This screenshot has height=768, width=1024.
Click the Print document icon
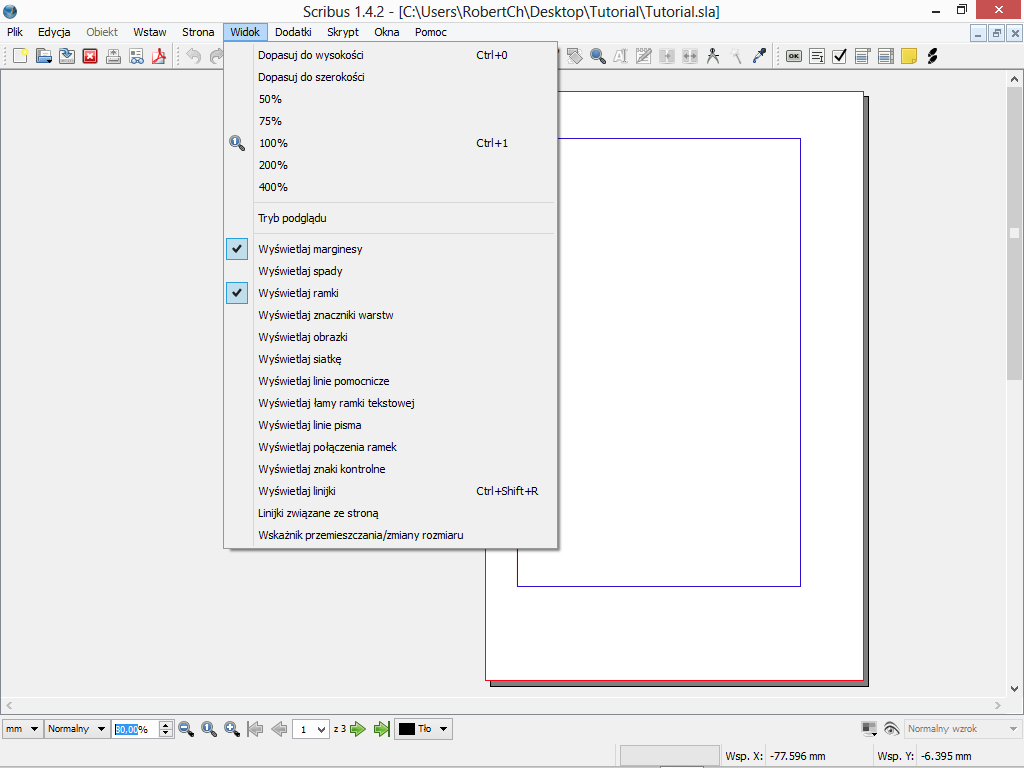click(x=113, y=56)
